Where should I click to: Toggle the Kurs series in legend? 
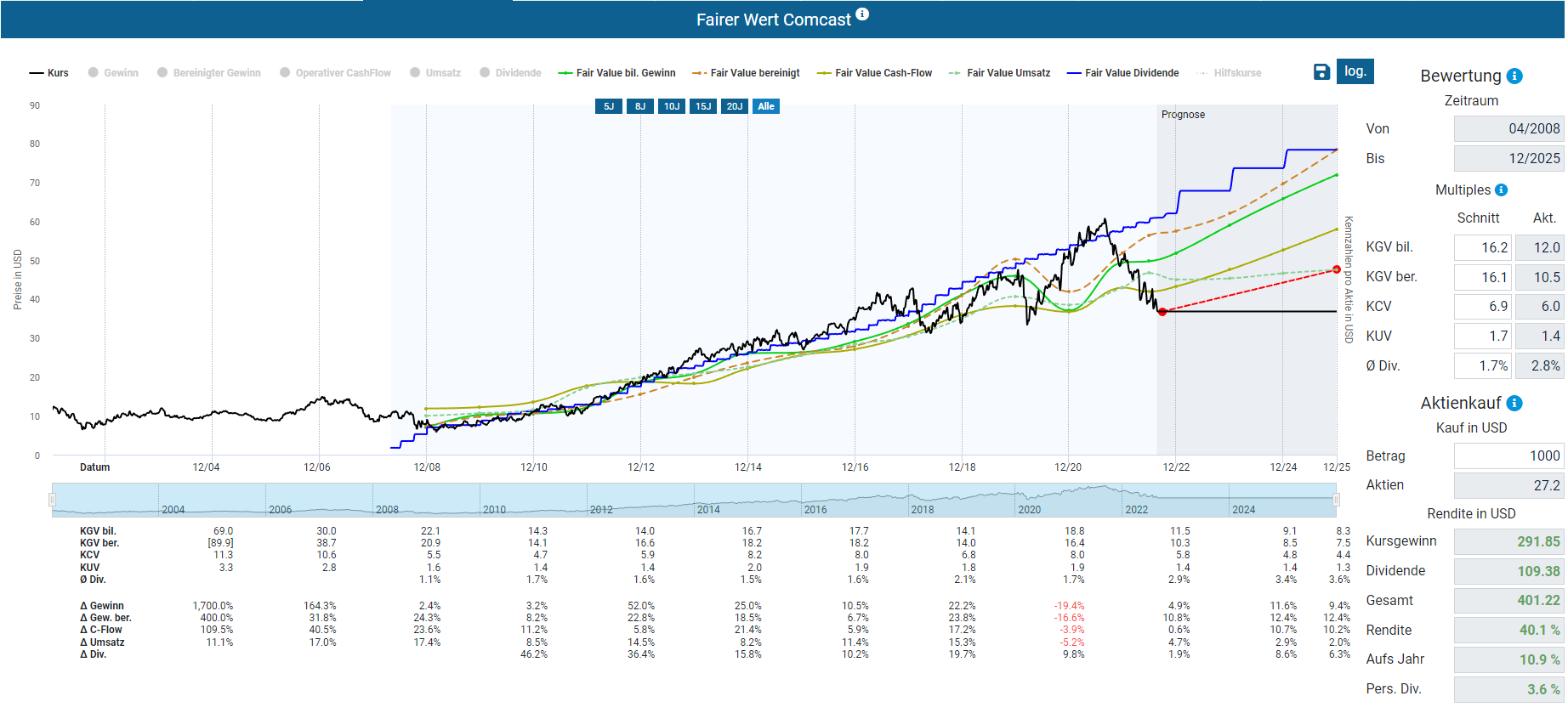click(x=49, y=73)
